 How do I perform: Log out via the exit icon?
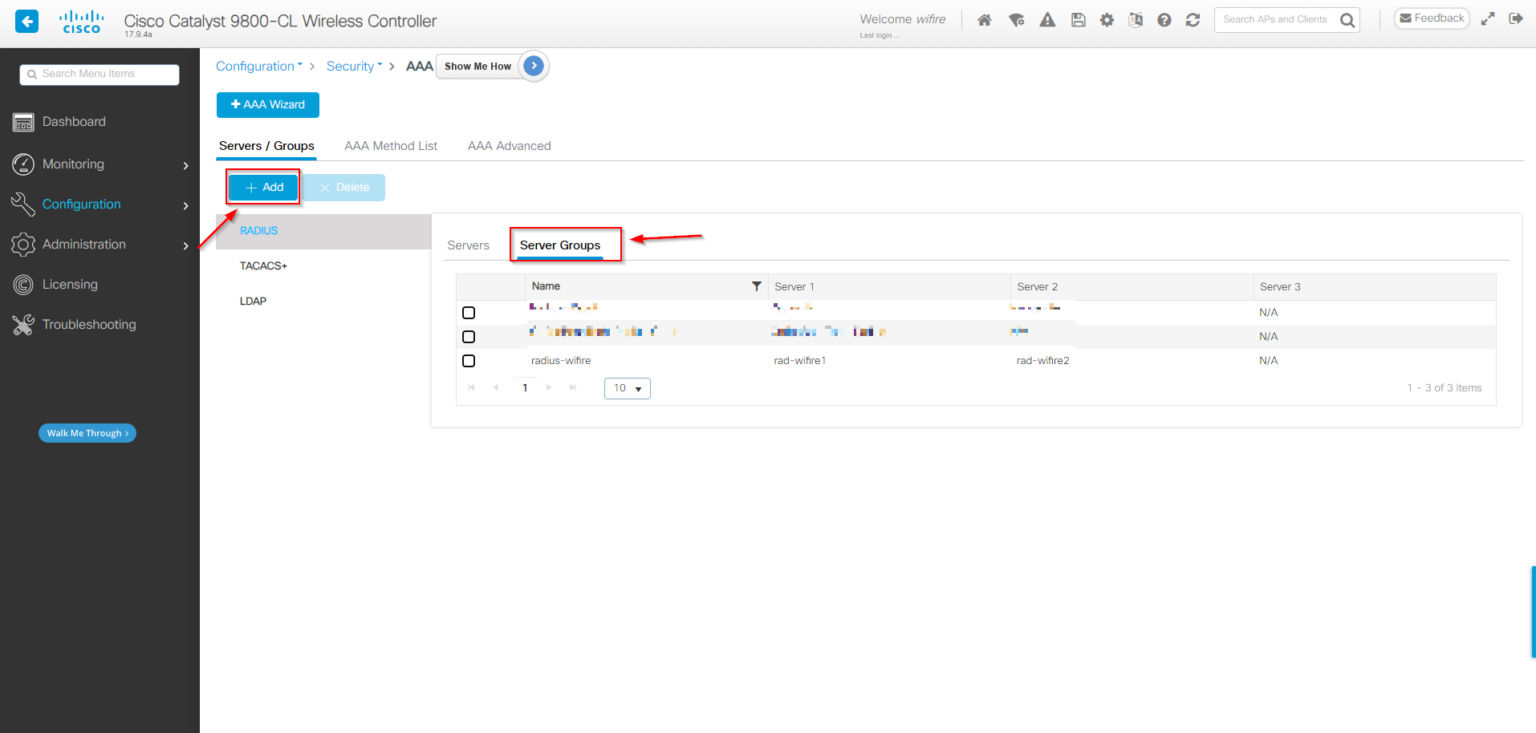tap(1516, 18)
